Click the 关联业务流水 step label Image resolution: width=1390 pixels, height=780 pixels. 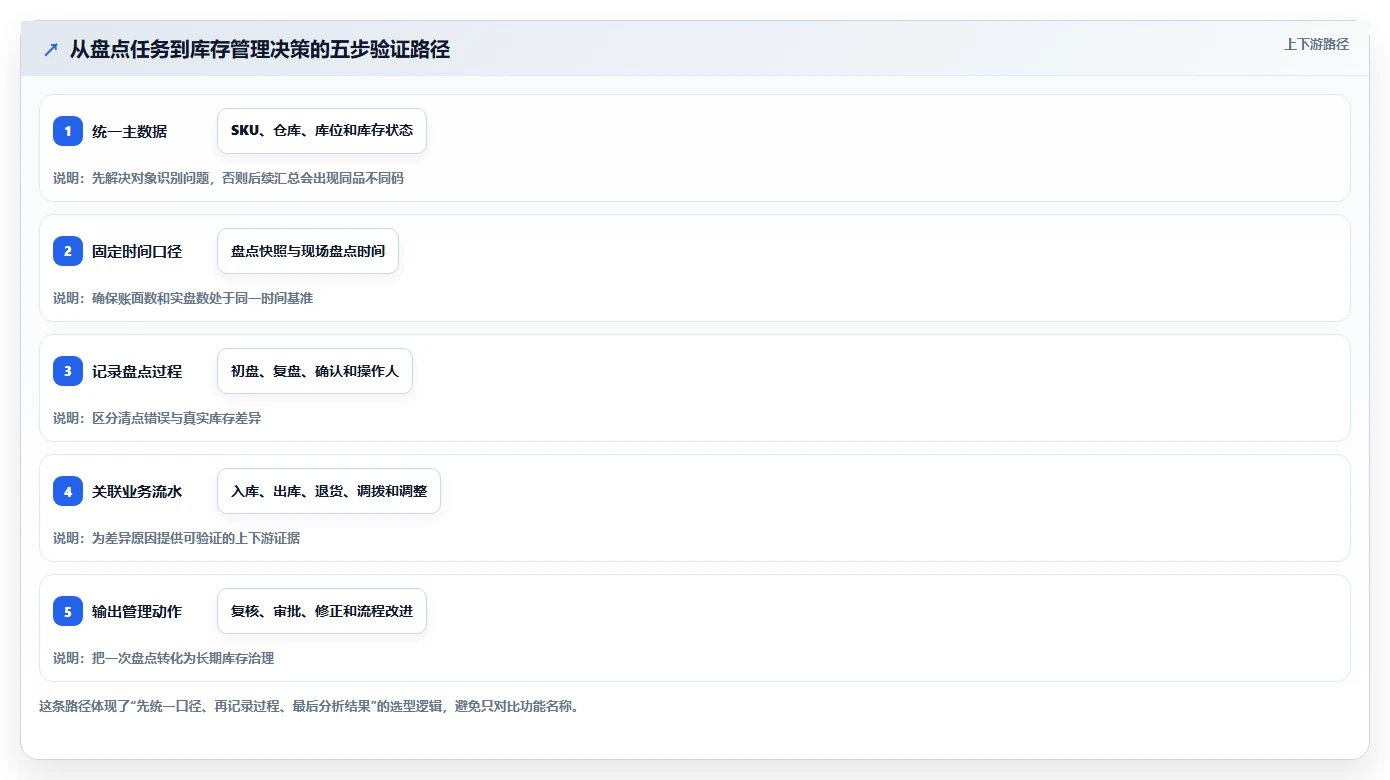point(137,491)
